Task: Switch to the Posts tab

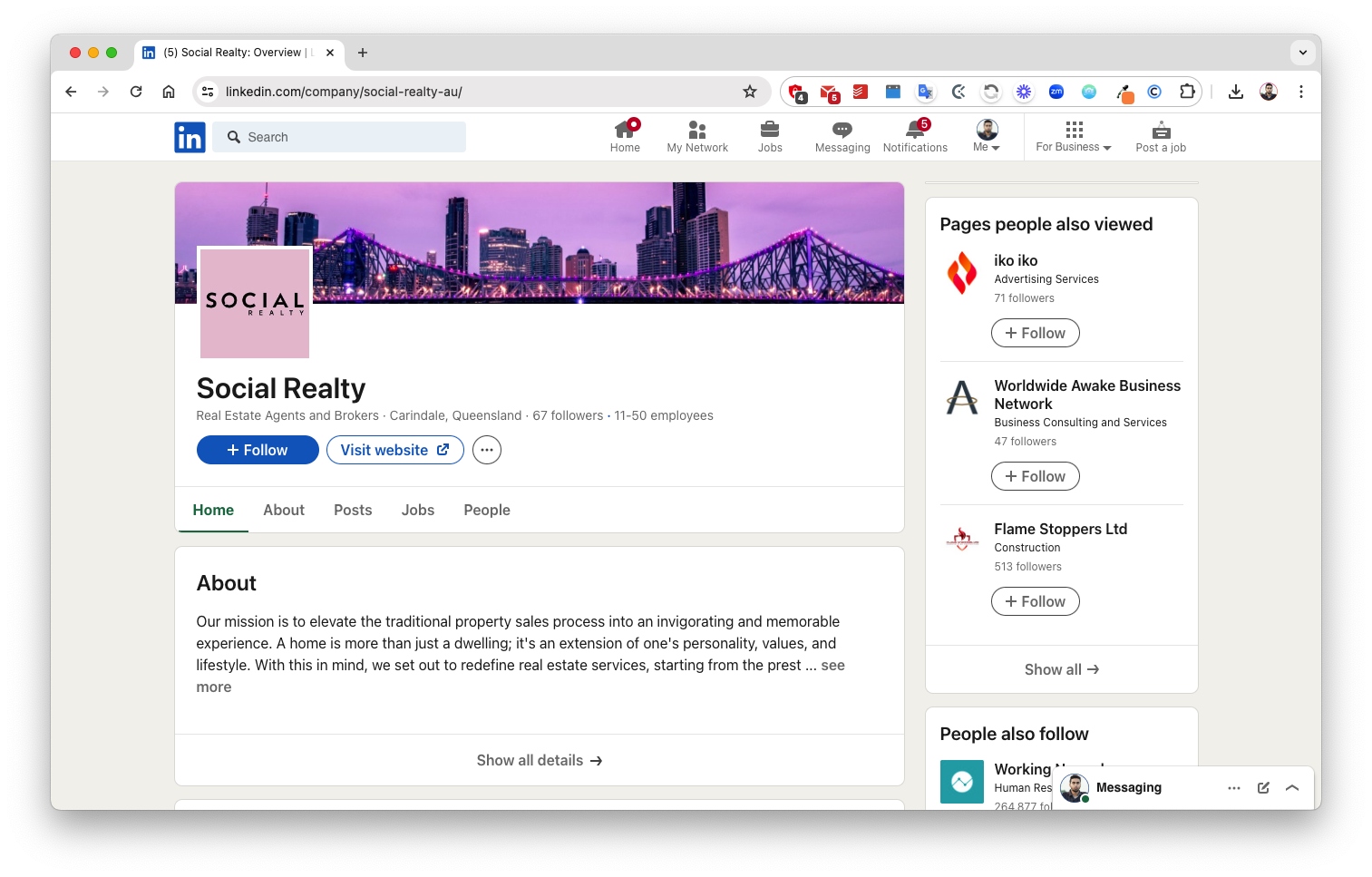Action: coord(353,511)
